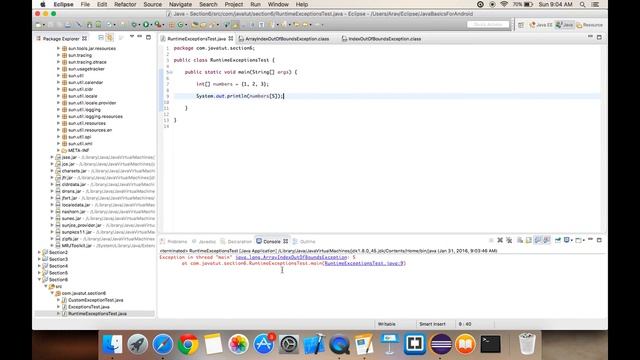Screen dimensions: 640x360
Task: Close the RuntimeExceptionsTest.java editor tab
Action: coord(231,39)
